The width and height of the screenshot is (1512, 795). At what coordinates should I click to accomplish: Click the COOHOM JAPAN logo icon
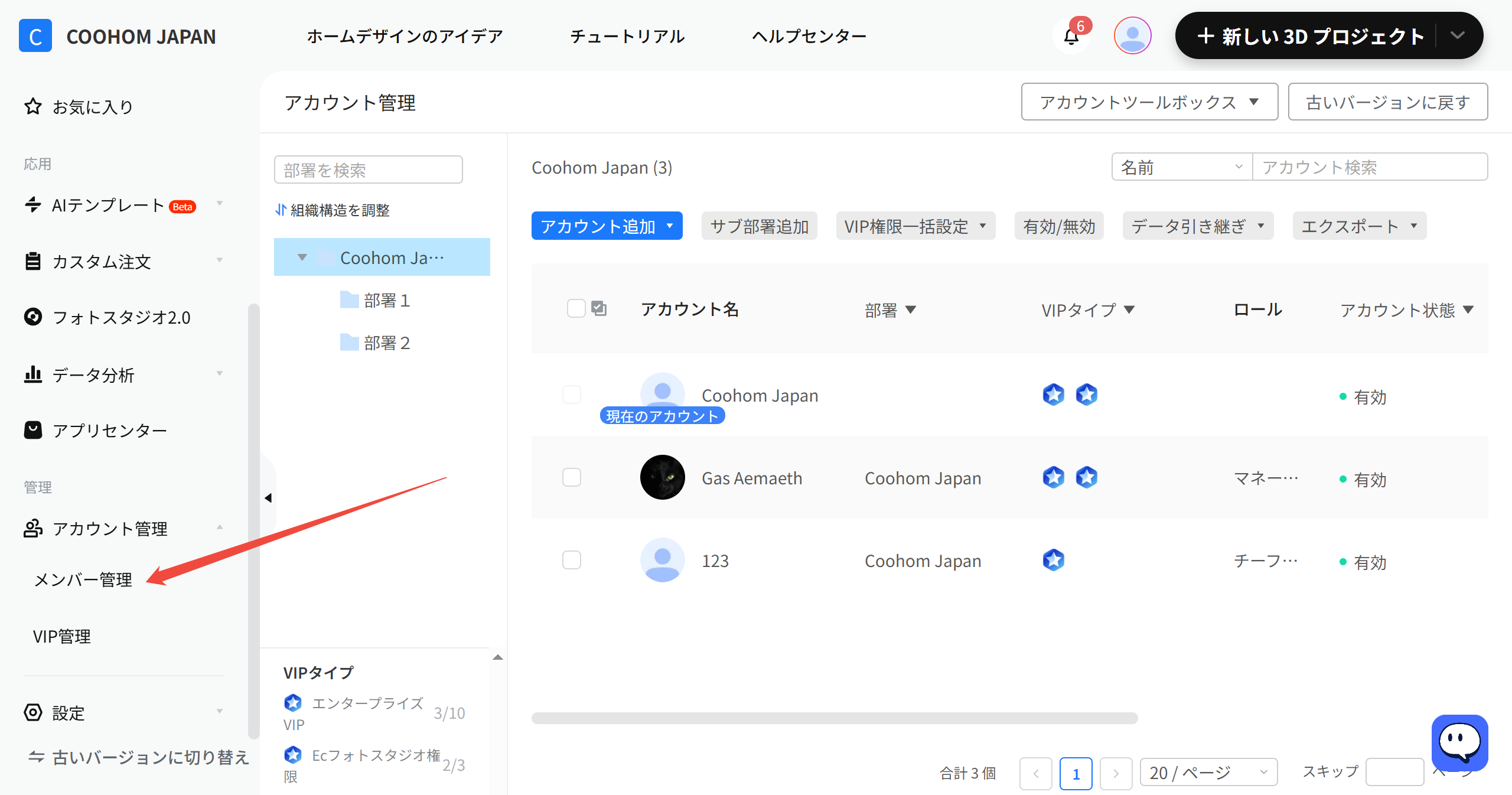tap(35, 36)
